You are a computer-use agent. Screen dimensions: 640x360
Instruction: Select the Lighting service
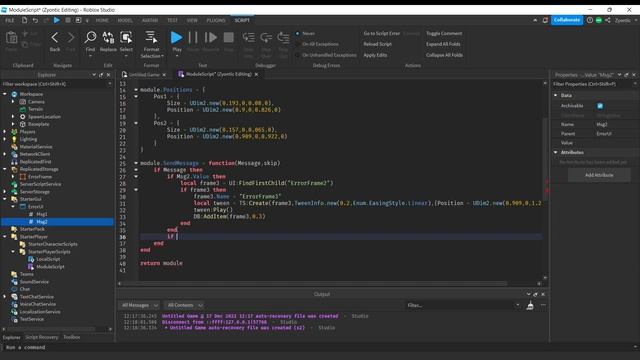pos(28,139)
